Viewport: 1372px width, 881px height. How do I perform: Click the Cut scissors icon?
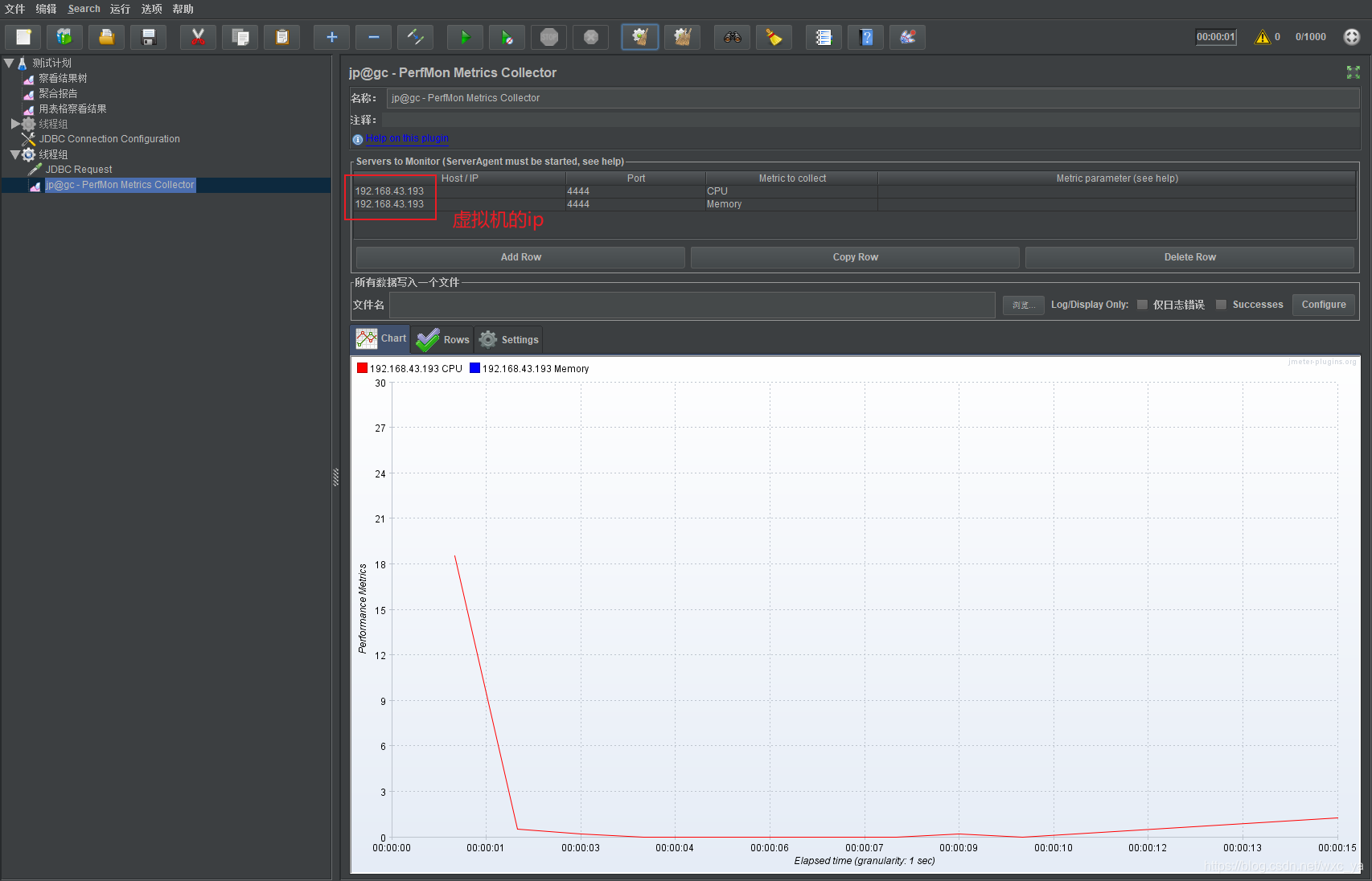pyautogui.click(x=198, y=37)
